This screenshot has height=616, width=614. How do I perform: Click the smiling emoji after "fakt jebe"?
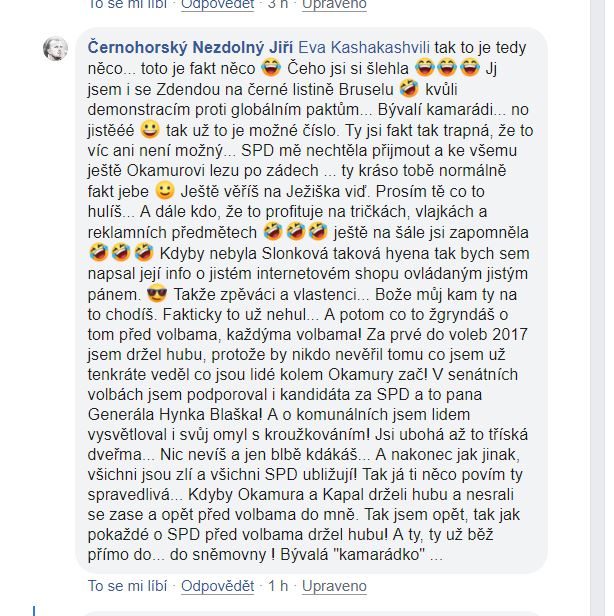click(x=165, y=191)
